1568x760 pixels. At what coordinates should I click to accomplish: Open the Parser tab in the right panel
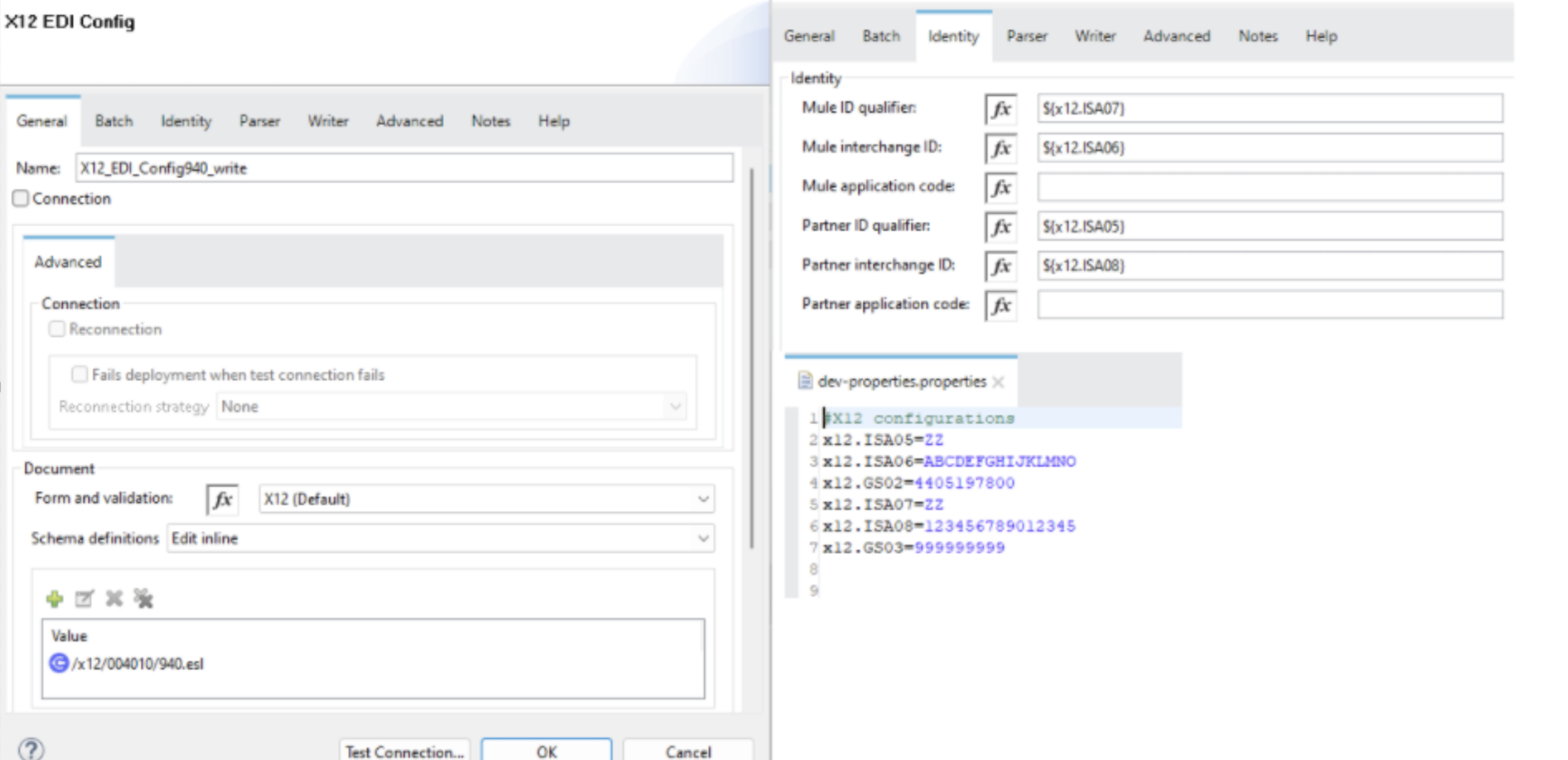coord(1027,37)
